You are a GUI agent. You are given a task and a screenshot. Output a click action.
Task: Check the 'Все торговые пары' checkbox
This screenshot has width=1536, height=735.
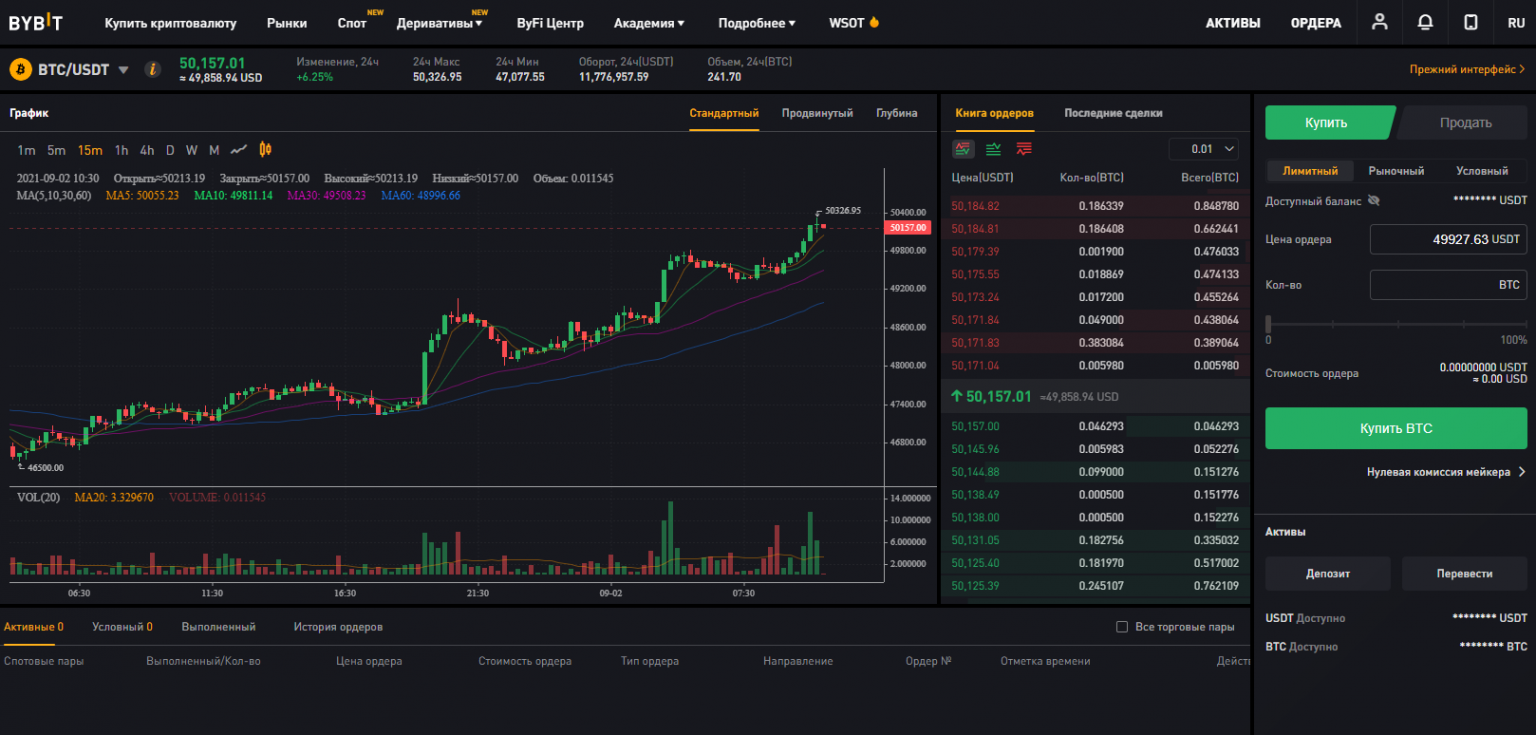click(x=1122, y=627)
